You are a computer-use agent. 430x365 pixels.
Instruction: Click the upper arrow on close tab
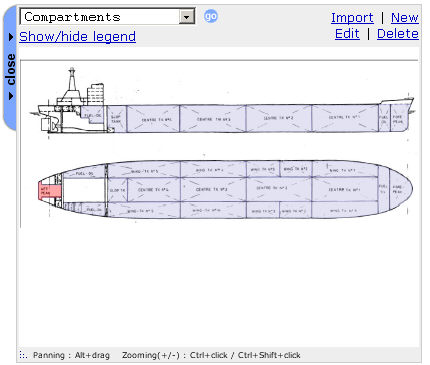point(11,37)
